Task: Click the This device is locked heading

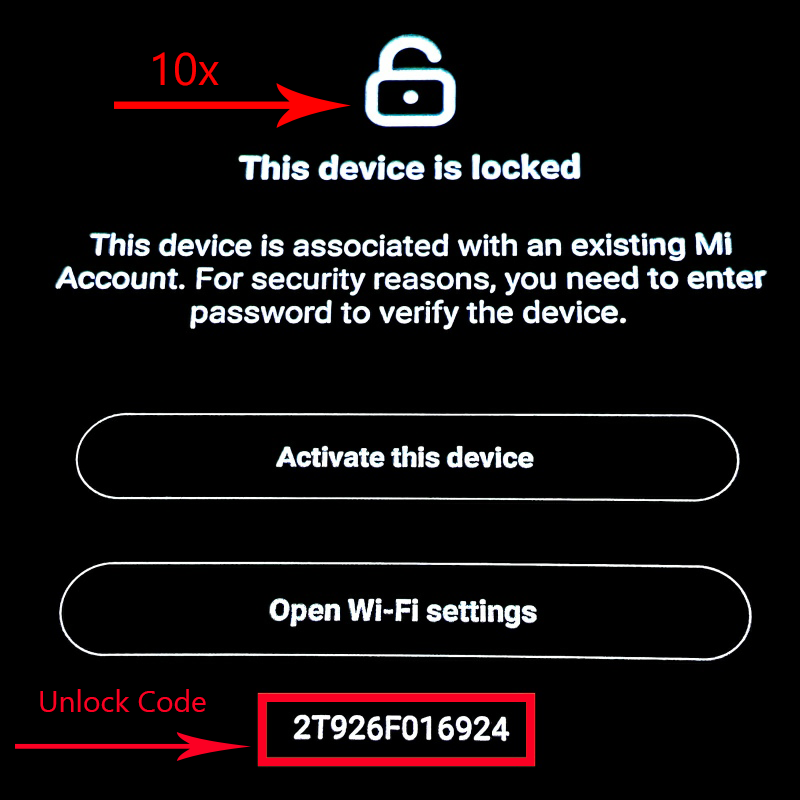Action: pos(410,167)
